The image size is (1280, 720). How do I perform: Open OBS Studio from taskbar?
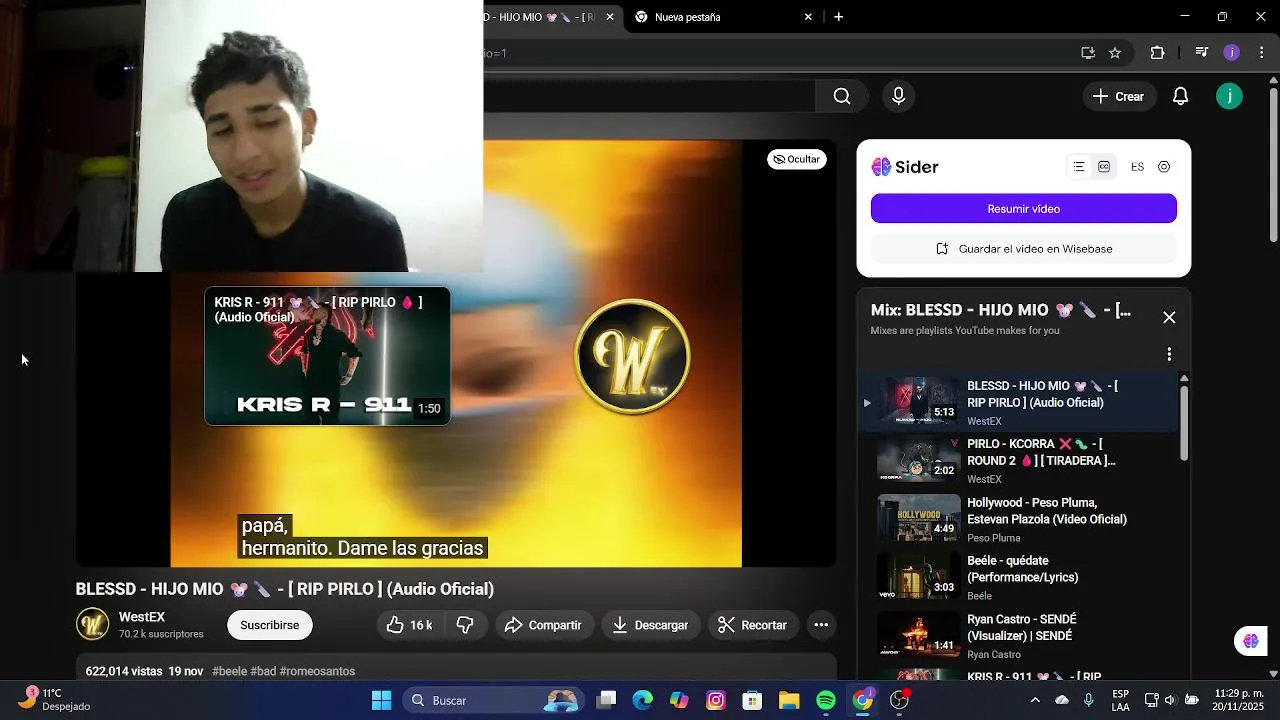(x=900, y=700)
